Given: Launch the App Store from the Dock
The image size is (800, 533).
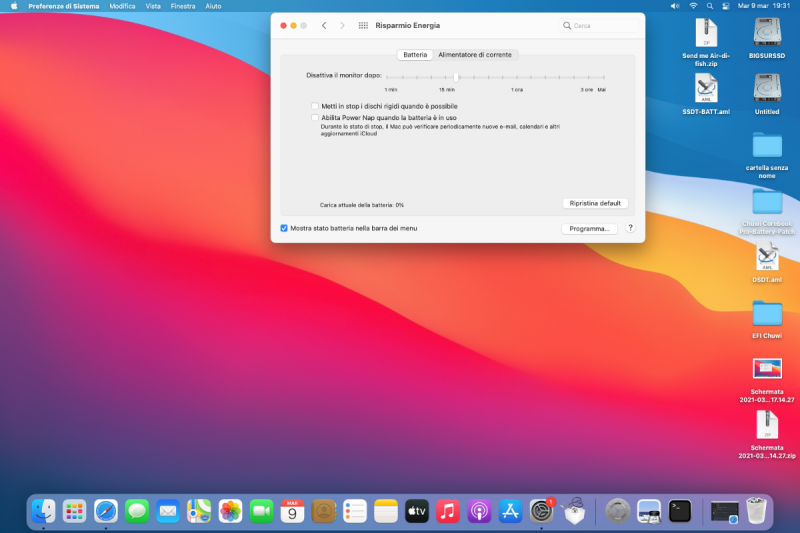Looking at the screenshot, I should point(510,511).
